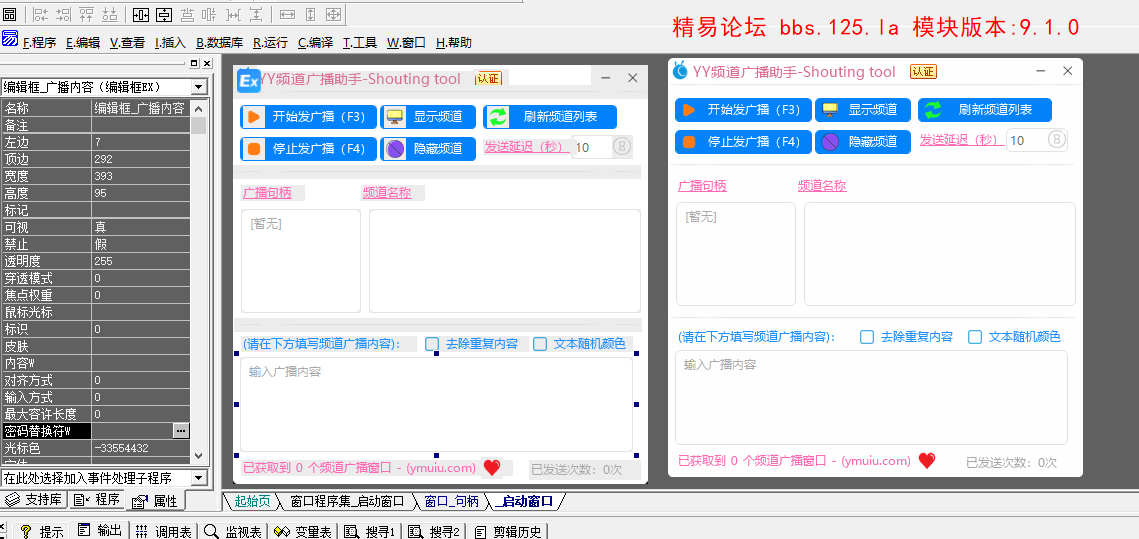Open the 监视表 bottom tab
Viewport: 1139px width, 539px height.
tap(235, 532)
